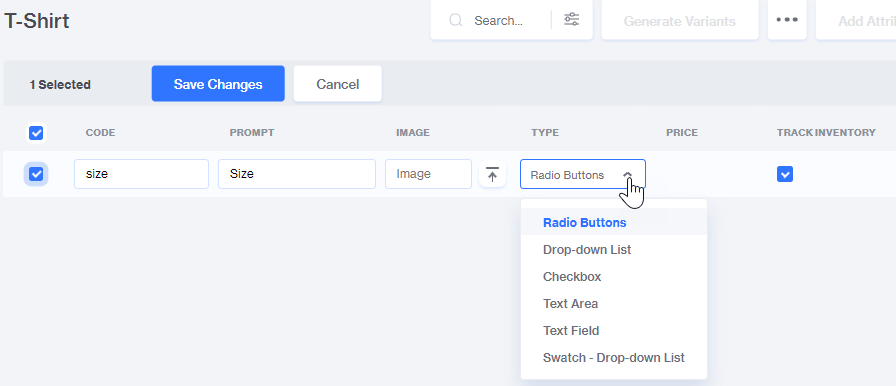Screen dimensions: 896x386
Task: Focus the Code field containing size
Action: pos(141,174)
